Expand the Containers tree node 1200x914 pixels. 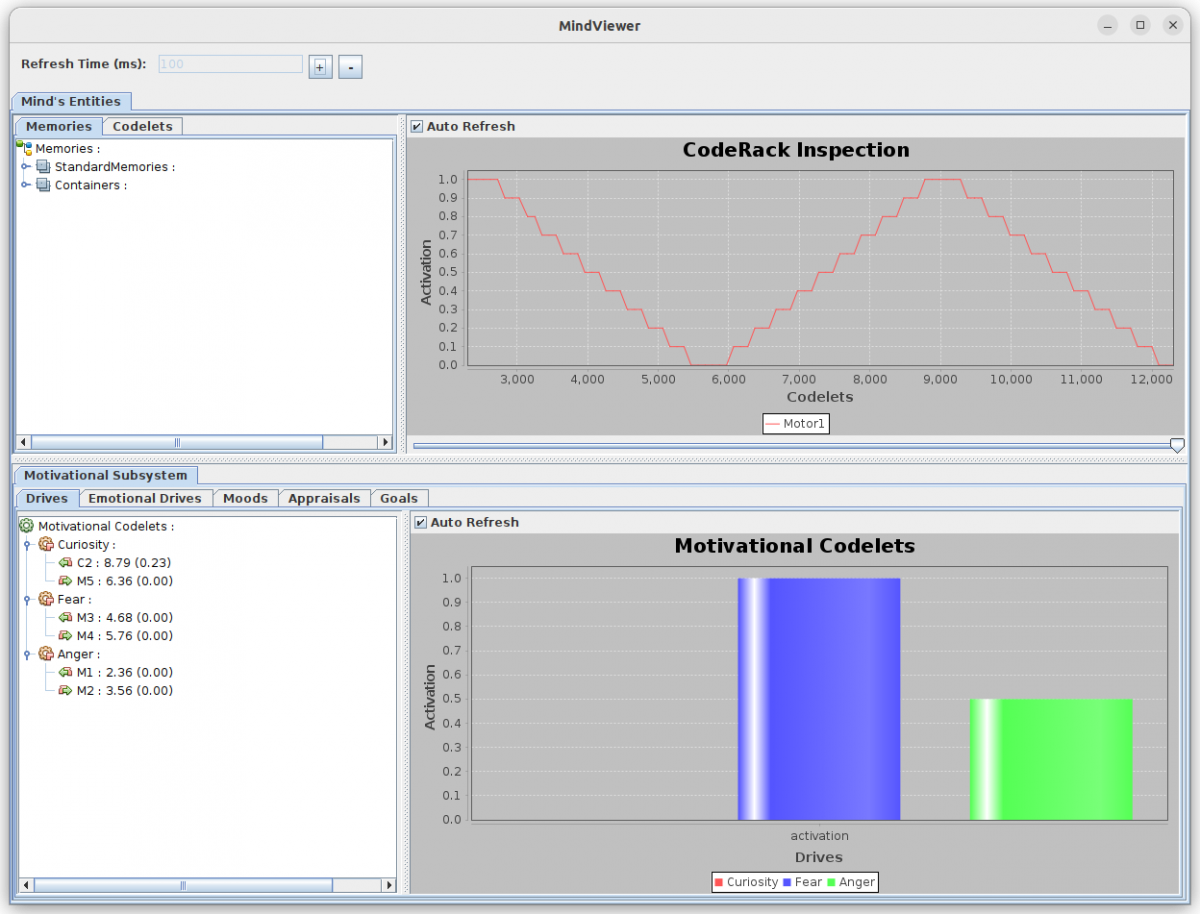tap(26, 185)
